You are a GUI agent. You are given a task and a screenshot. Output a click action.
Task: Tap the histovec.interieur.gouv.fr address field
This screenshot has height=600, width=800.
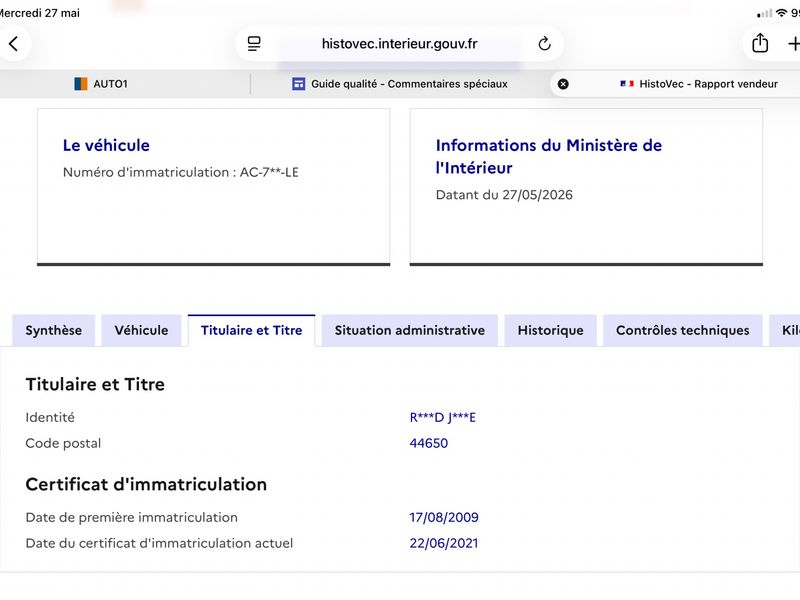(x=399, y=44)
